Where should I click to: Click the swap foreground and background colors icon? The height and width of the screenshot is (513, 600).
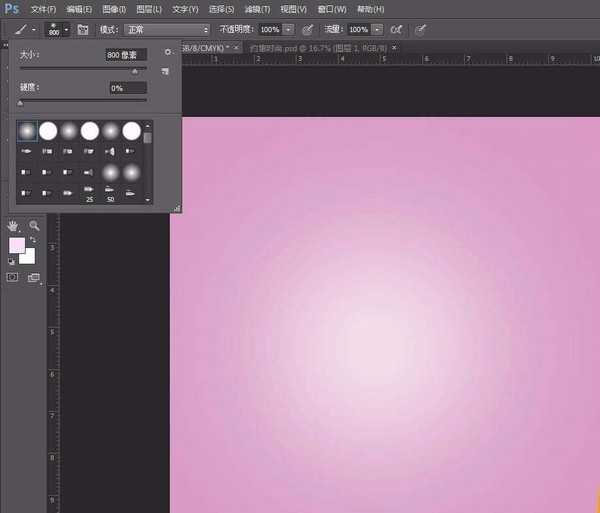tap(33, 240)
